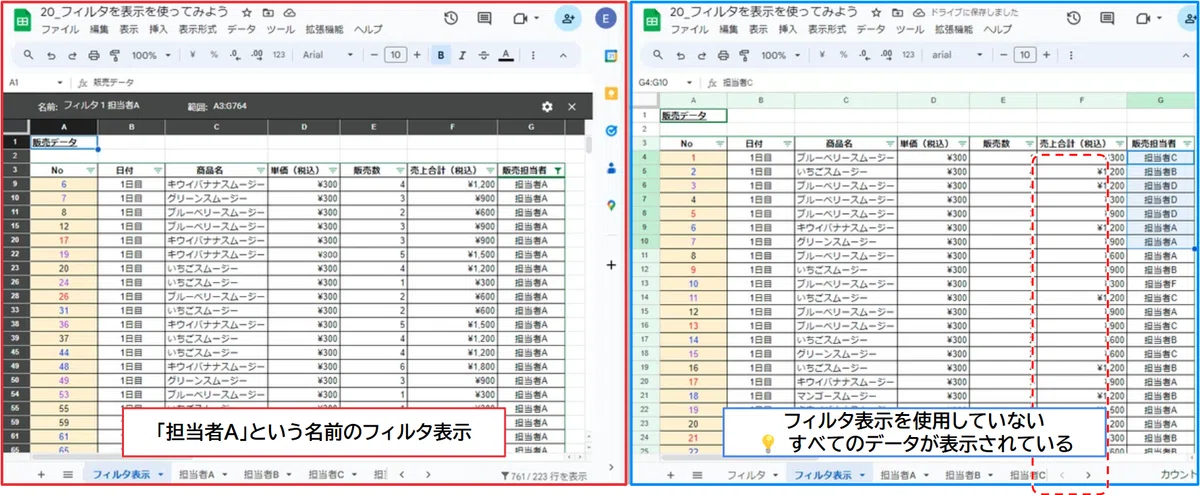
Task: Open the green 販売担当者 filter in left sheet
Action: [557, 170]
